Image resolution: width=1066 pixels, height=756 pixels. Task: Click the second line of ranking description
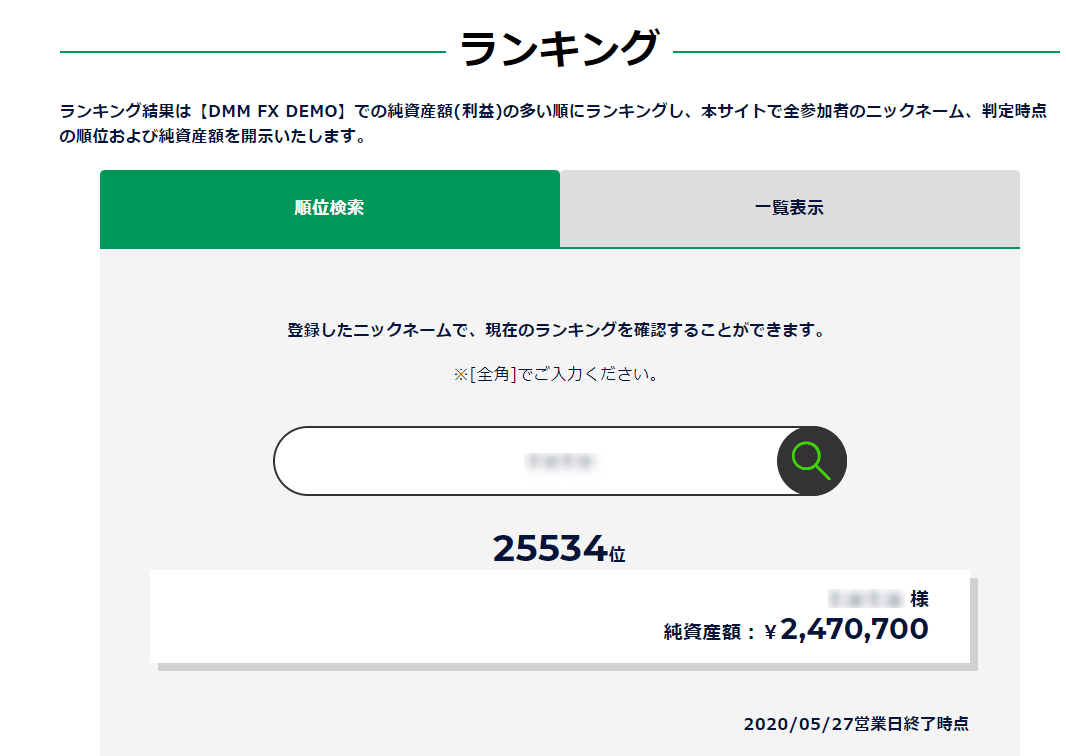(213, 136)
